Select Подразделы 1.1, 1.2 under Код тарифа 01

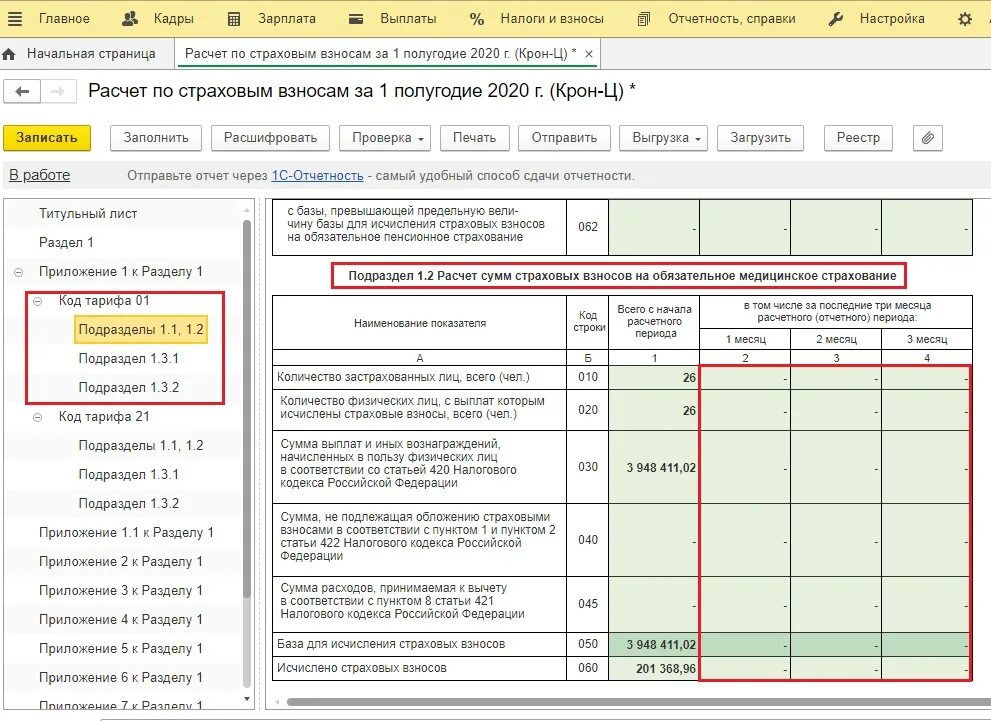click(141, 330)
